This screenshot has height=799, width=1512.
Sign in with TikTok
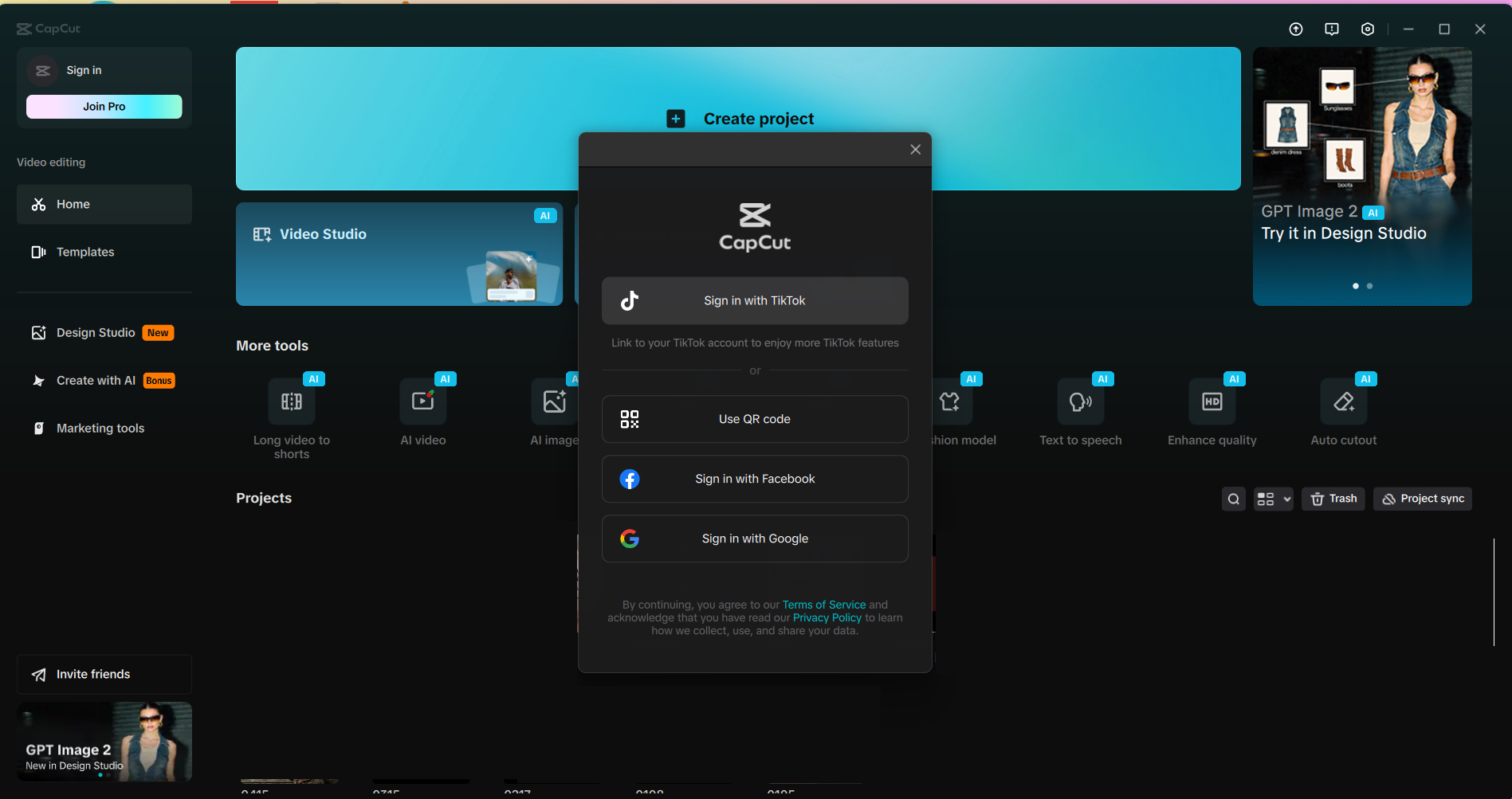[x=755, y=300]
